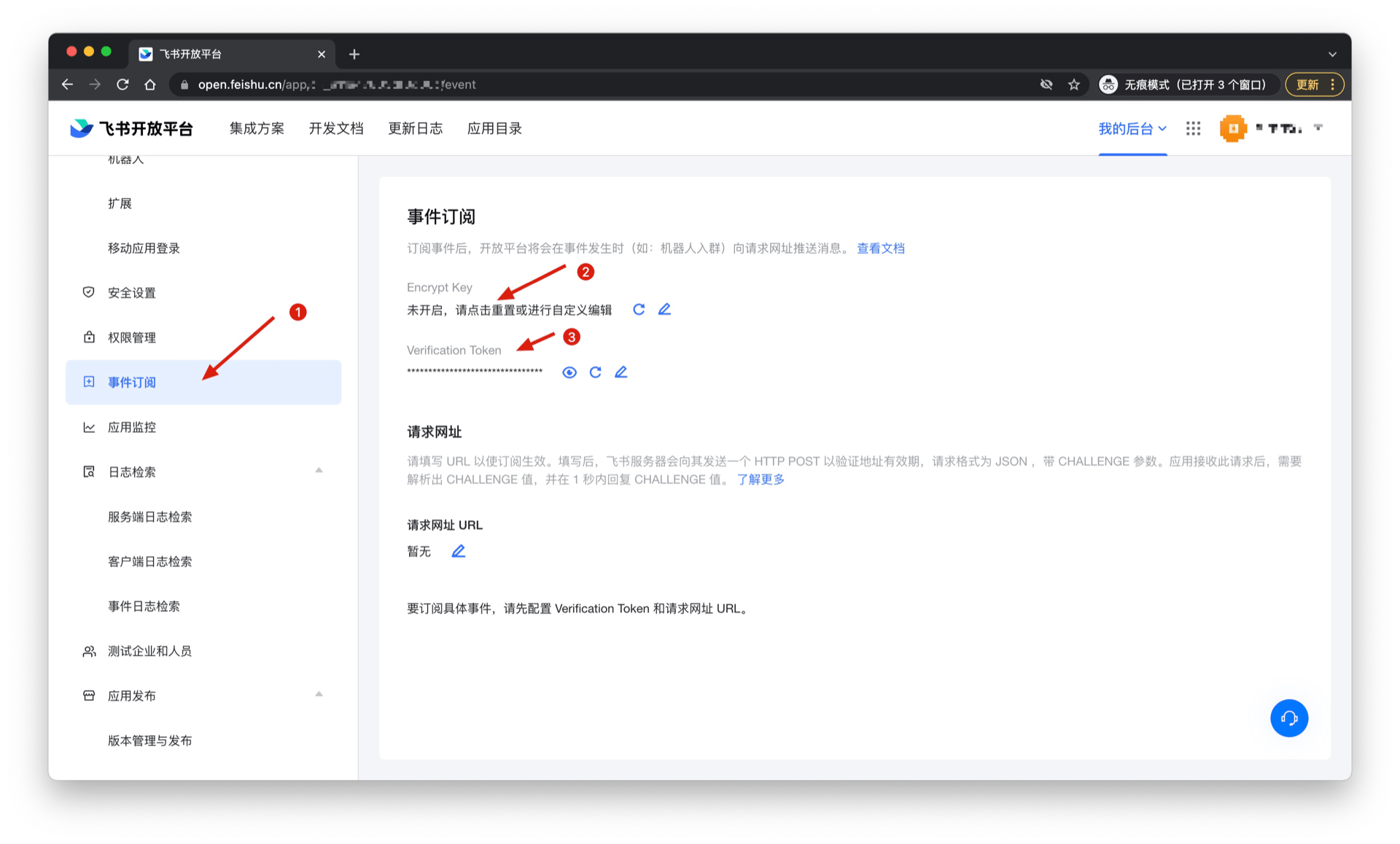Open the nine-dot apps grid
This screenshot has width=1400, height=844.
[1193, 129]
